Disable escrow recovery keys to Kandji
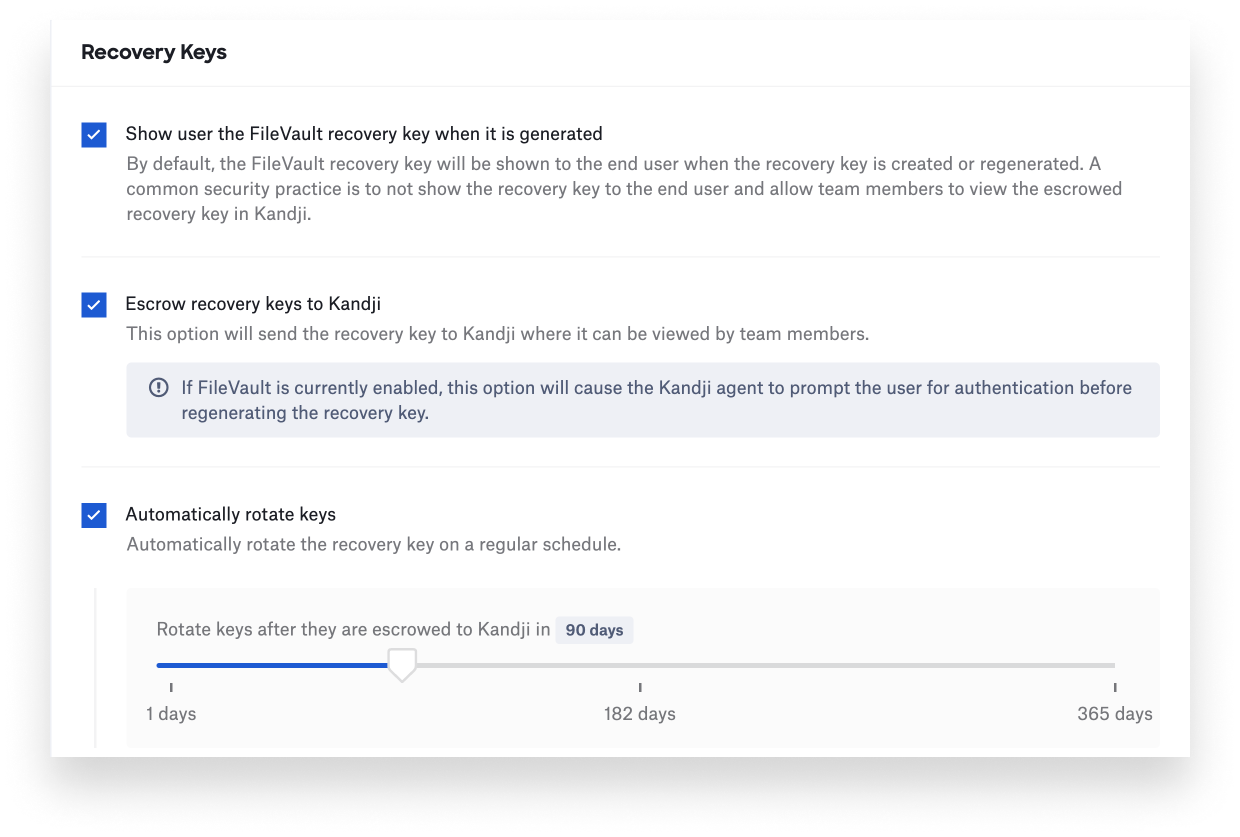Image resolution: width=1240 pixels, height=837 pixels. pos(93,304)
